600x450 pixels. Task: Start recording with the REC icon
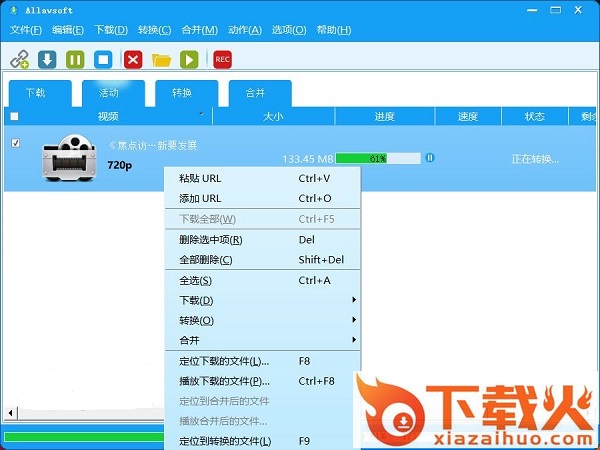pos(222,60)
